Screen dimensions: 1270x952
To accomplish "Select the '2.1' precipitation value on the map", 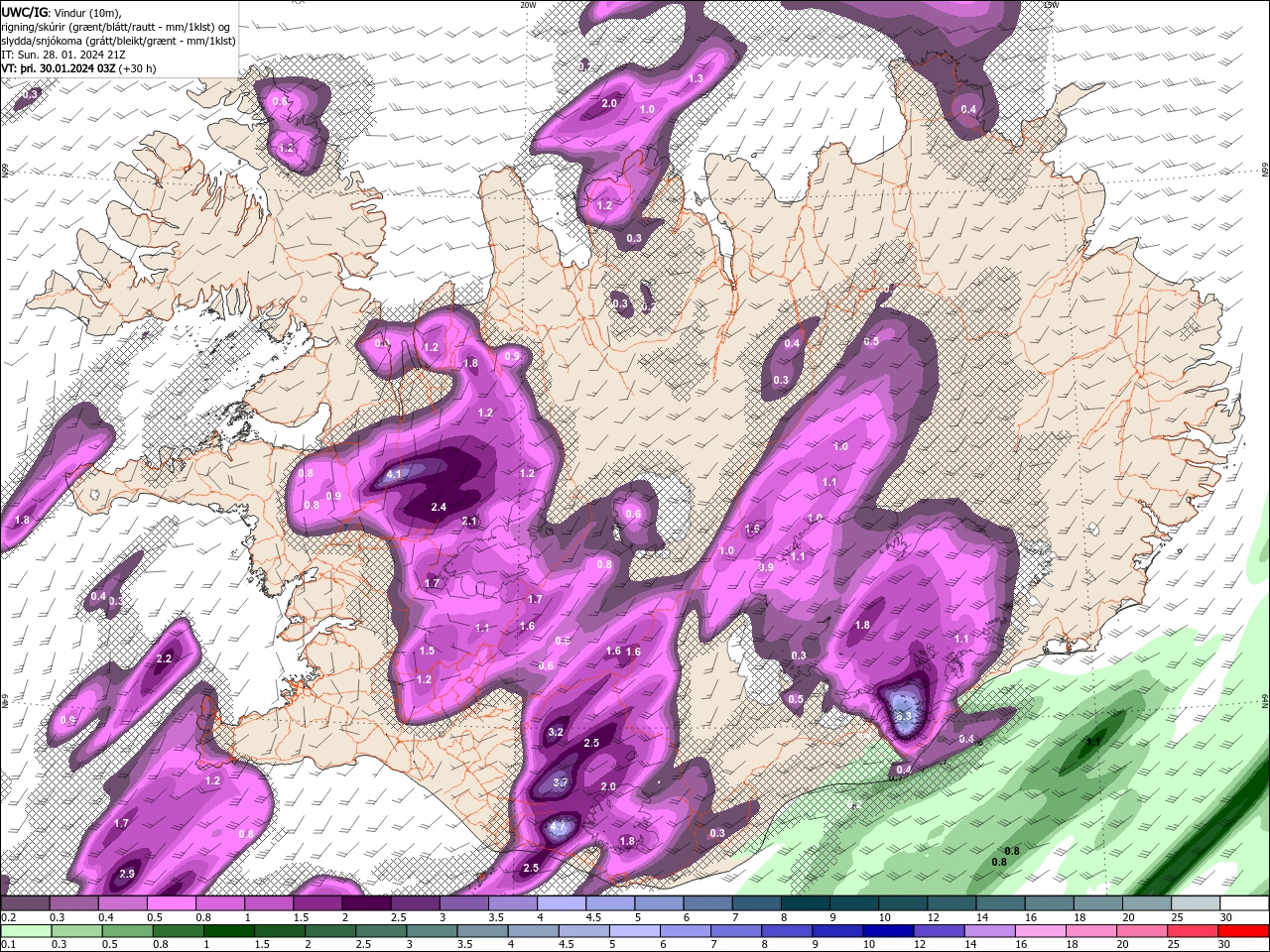I will tap(470, 522).
